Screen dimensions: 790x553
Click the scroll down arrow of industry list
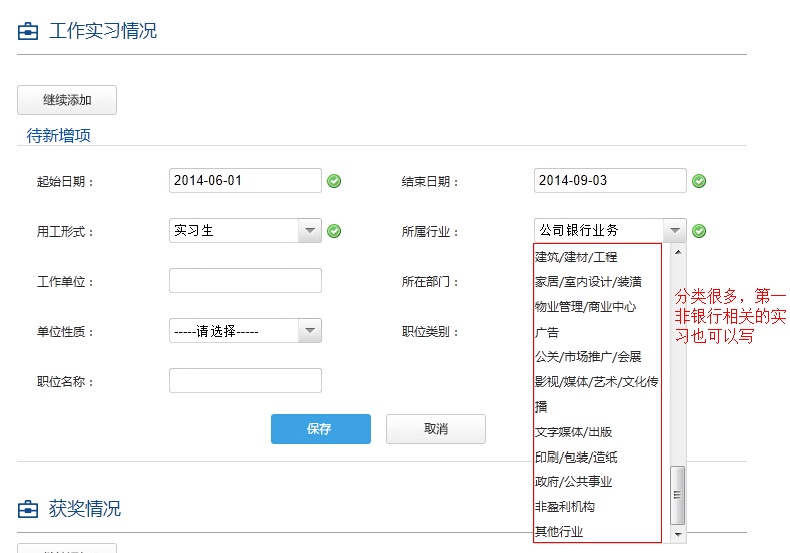point(678,535)
